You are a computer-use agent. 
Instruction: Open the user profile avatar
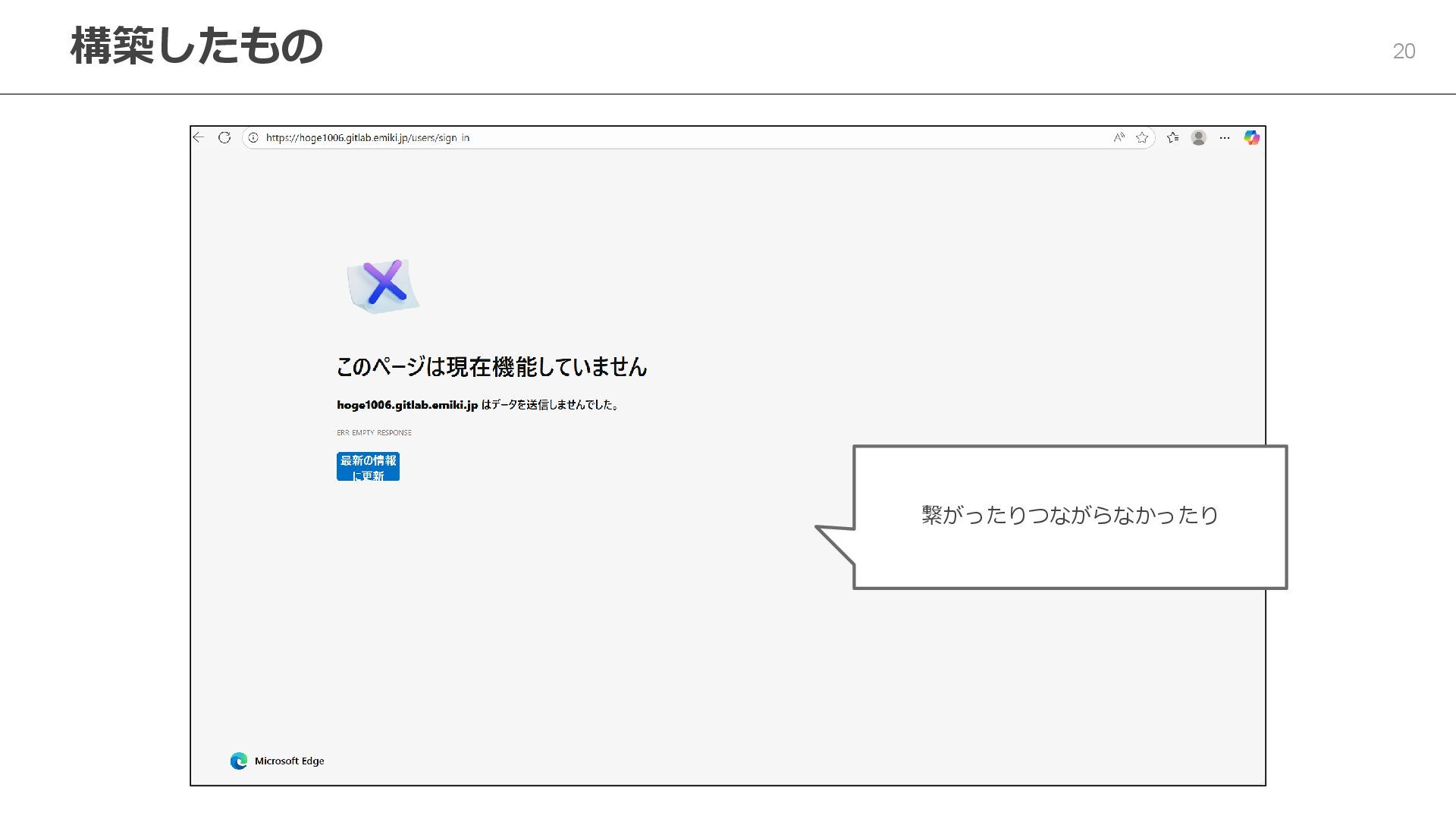1199,137
